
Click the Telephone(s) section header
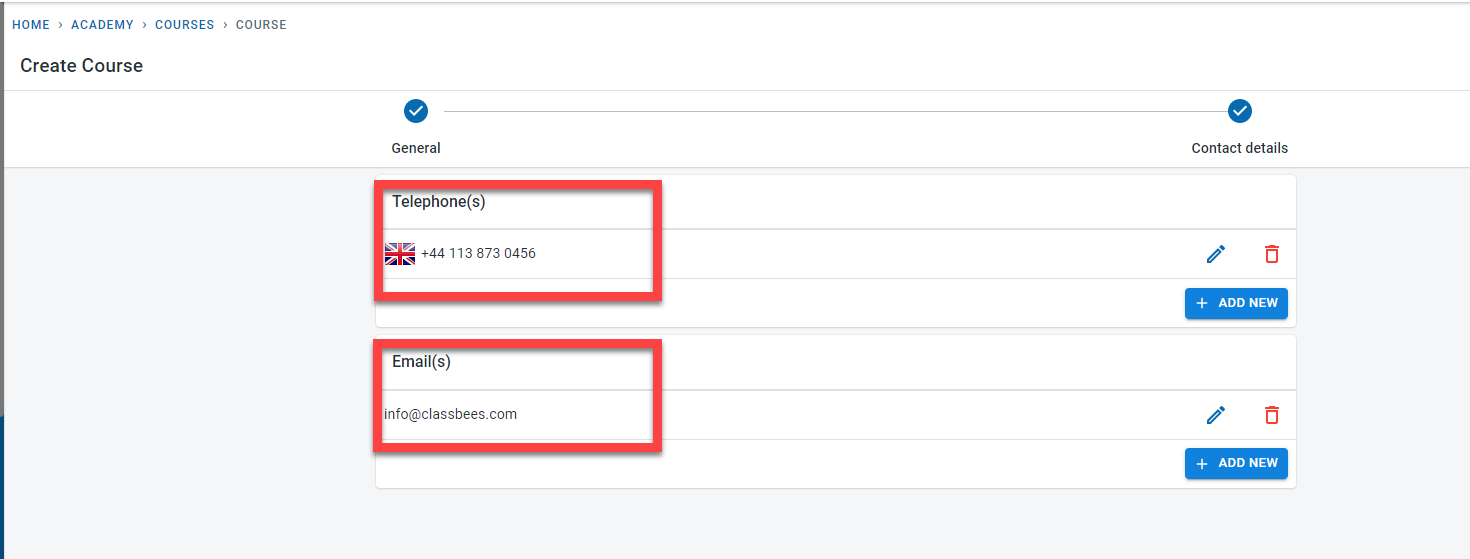[438, 202]
